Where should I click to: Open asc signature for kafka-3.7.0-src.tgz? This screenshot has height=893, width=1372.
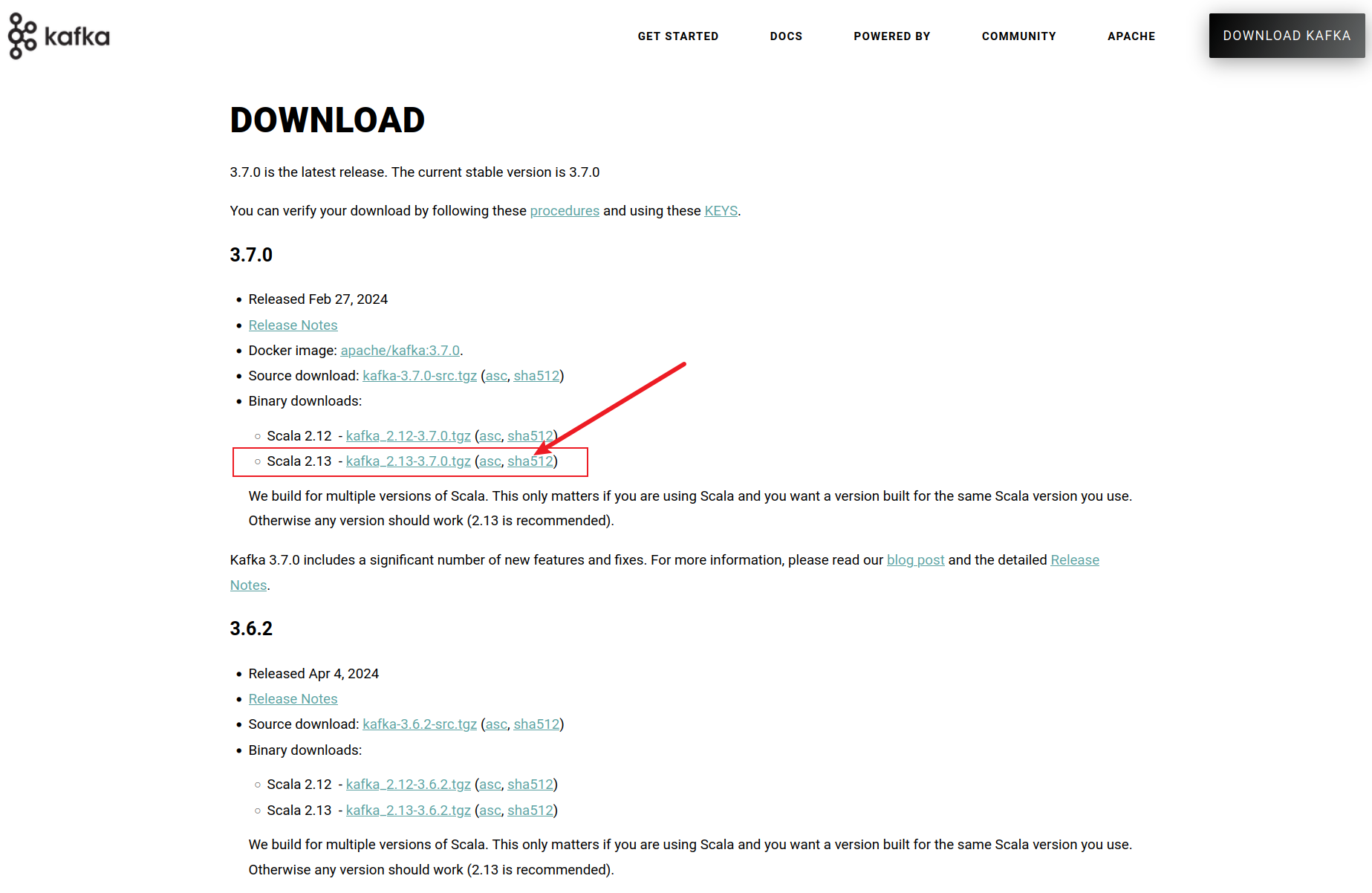click(496, 376)
